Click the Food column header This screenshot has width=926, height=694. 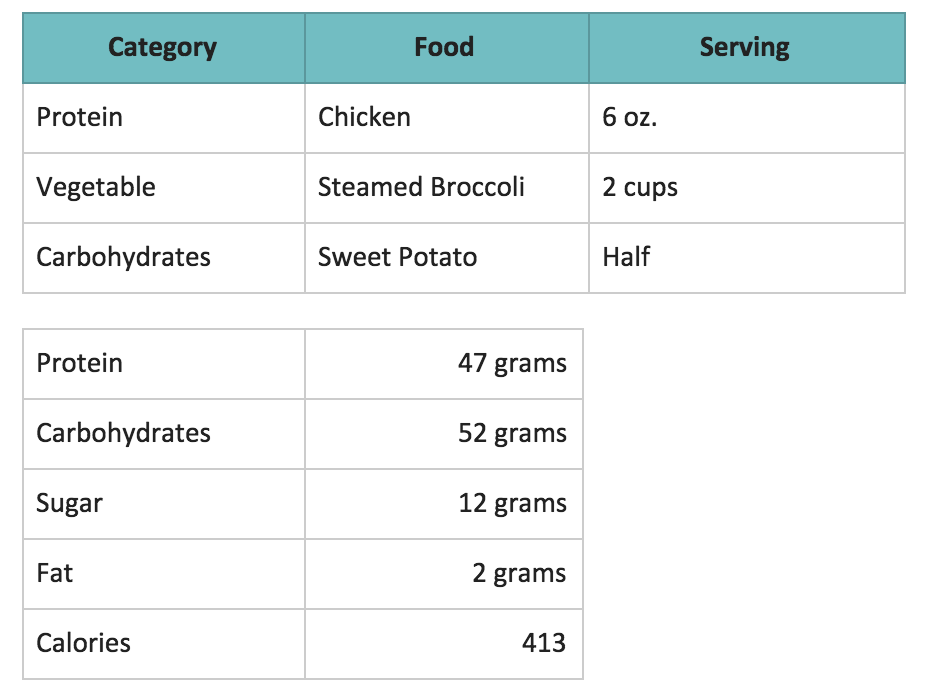[x=444, y=47]
